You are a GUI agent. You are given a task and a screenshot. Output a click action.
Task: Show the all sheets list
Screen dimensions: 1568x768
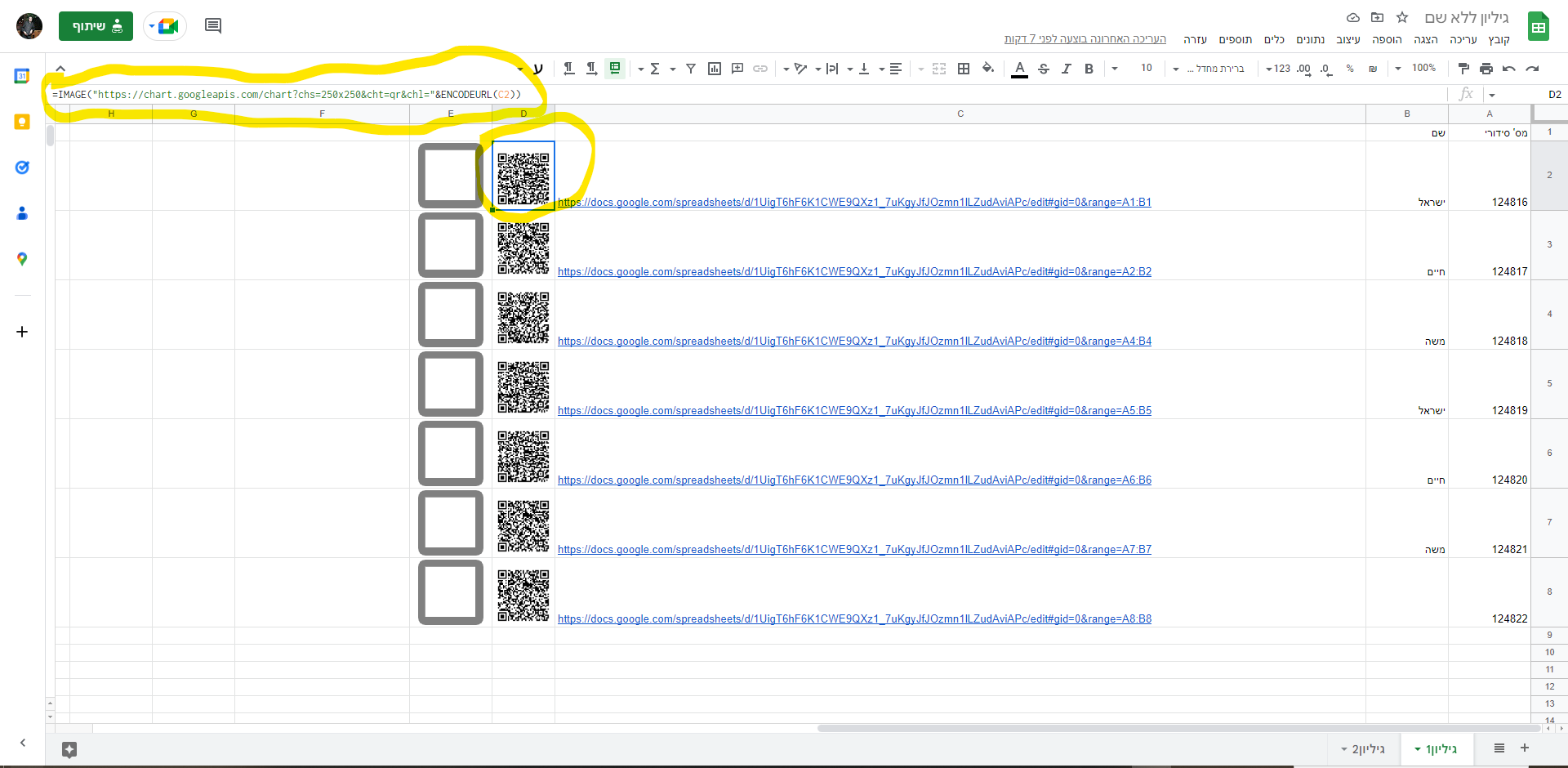pyautogui.click(x=1499, y=748)
